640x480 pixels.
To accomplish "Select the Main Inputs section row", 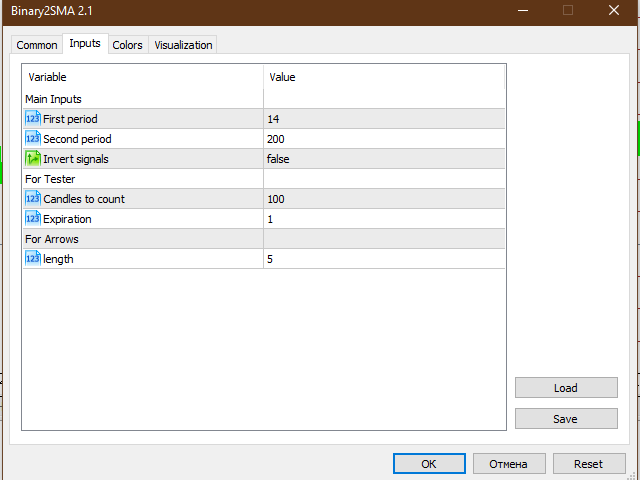I will pyautogui.click(x=264, y=99).
